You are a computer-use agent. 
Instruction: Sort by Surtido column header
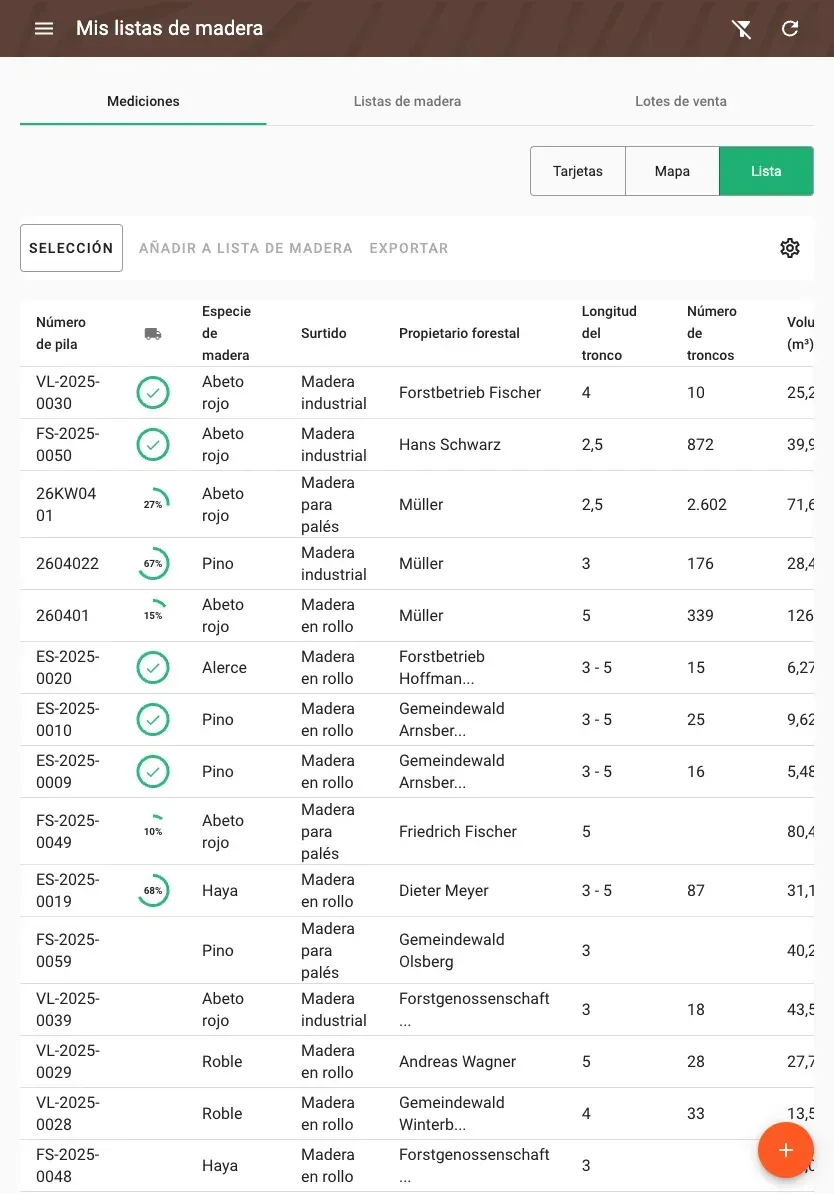pos(324,334)
